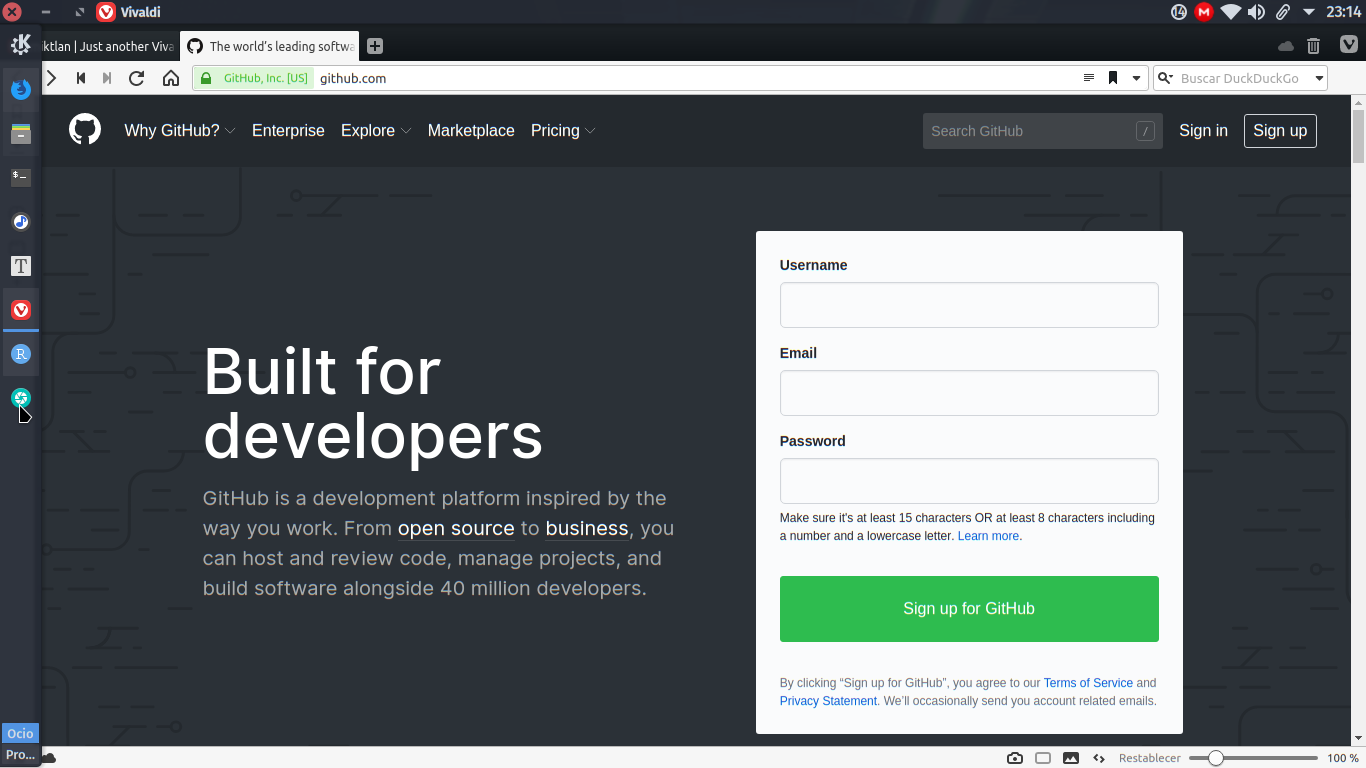Open the volume control tray icon
This screenshot has width=1366, height=768.
(x=1257, y=12)
